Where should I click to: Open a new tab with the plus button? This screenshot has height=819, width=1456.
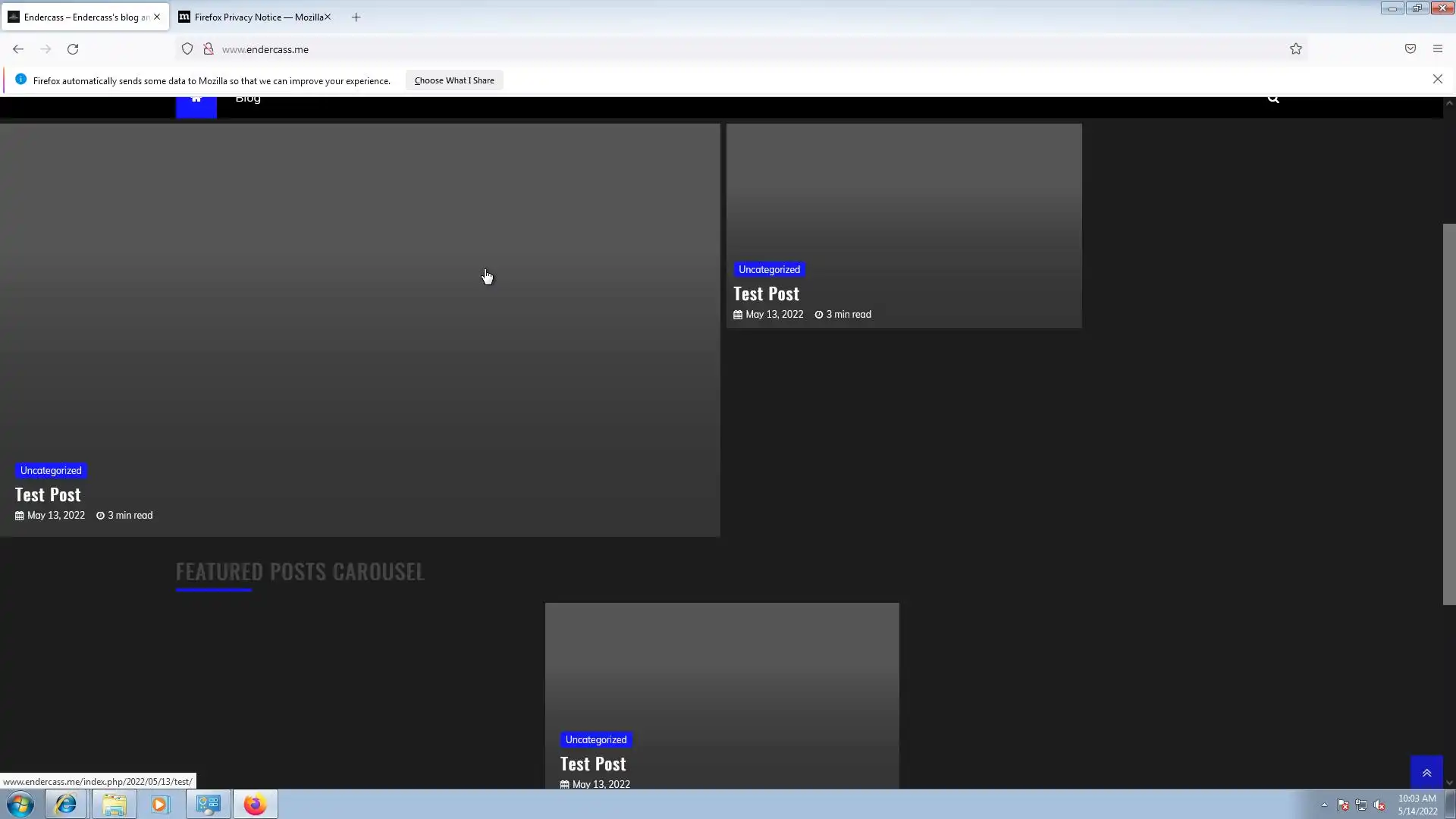356,17
